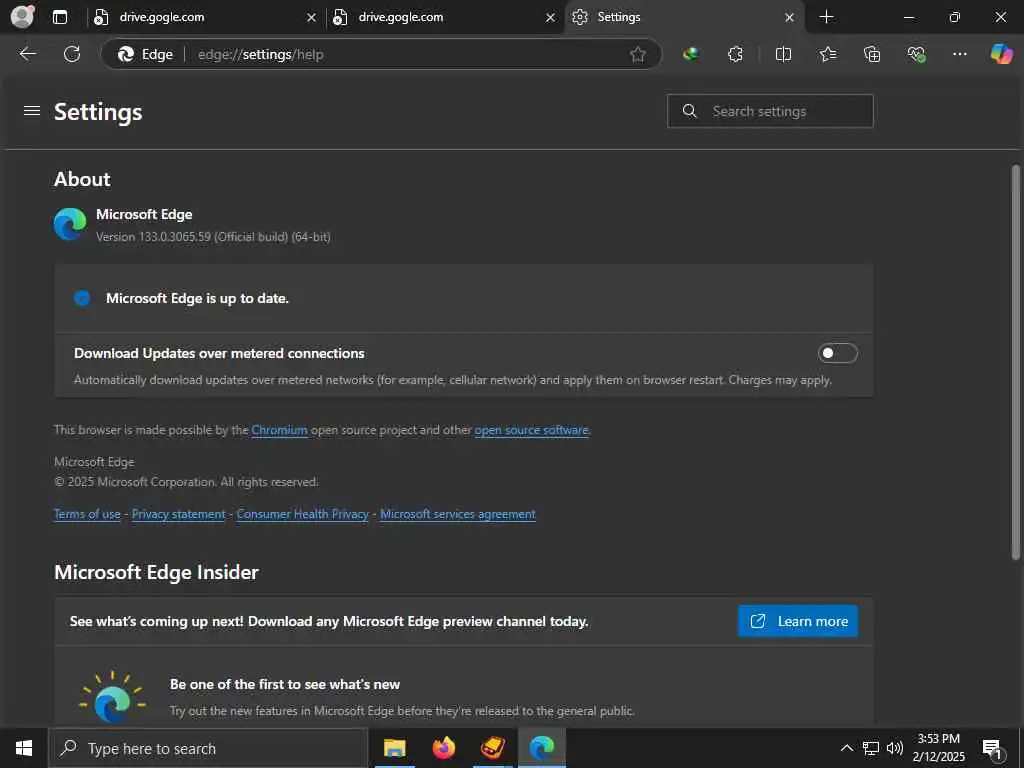Close the first drive.gogle.com tab
The height and width of the screenshot is (768, 1024).
[x=312, y=18]
